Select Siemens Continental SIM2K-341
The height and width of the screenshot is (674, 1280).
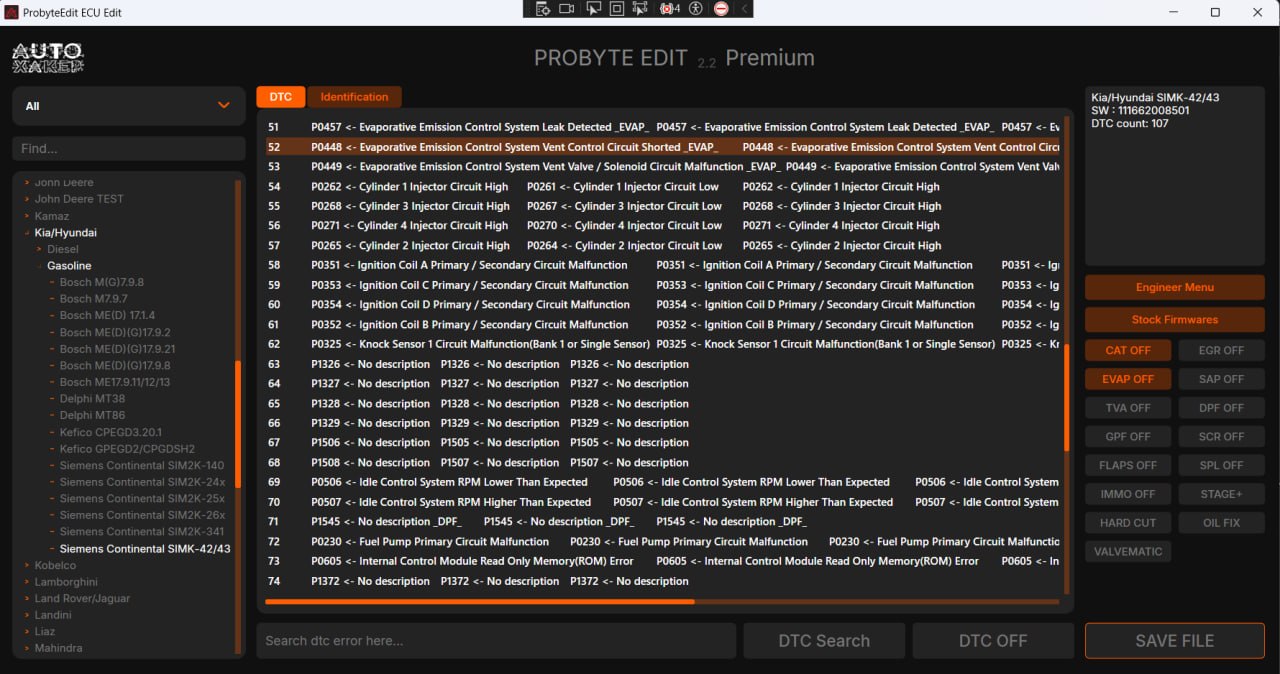(142, 532)
